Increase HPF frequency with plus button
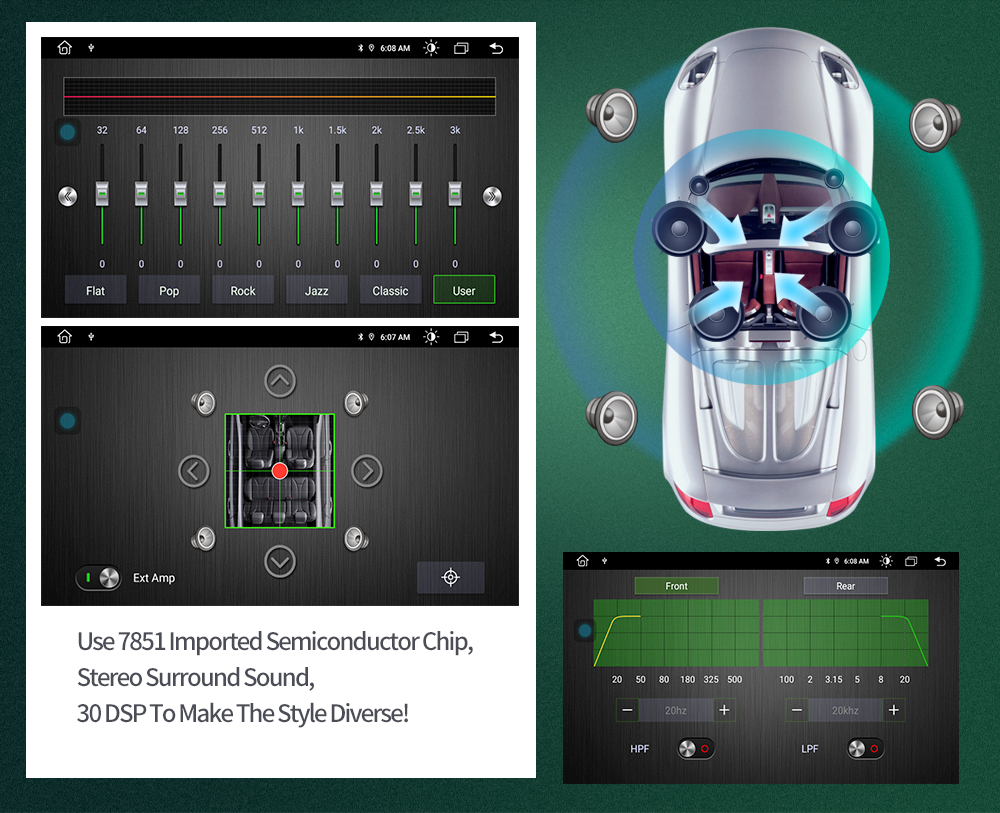The height and width of the screenshot is (813, 1000). [x=724, y=710]
